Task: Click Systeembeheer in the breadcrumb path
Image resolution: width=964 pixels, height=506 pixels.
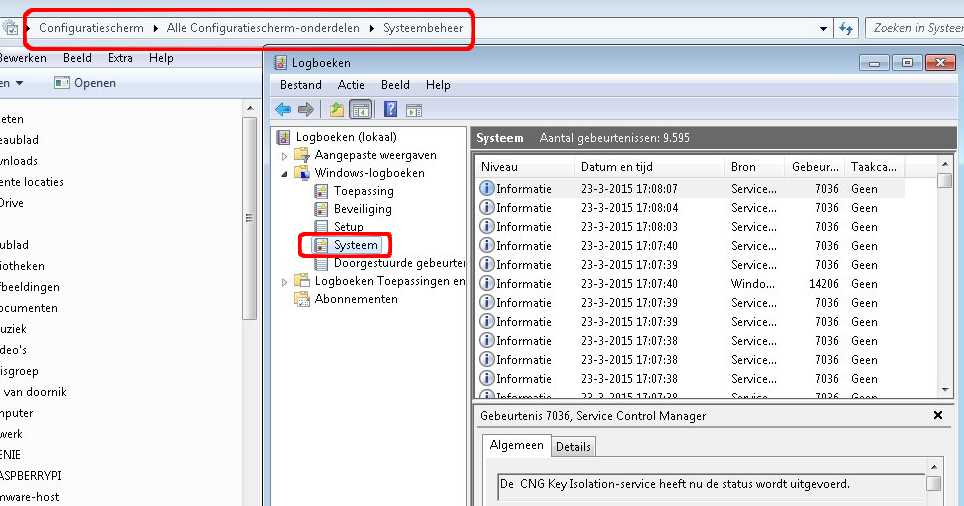Action: pyautogui.click(x=423, y=28)
